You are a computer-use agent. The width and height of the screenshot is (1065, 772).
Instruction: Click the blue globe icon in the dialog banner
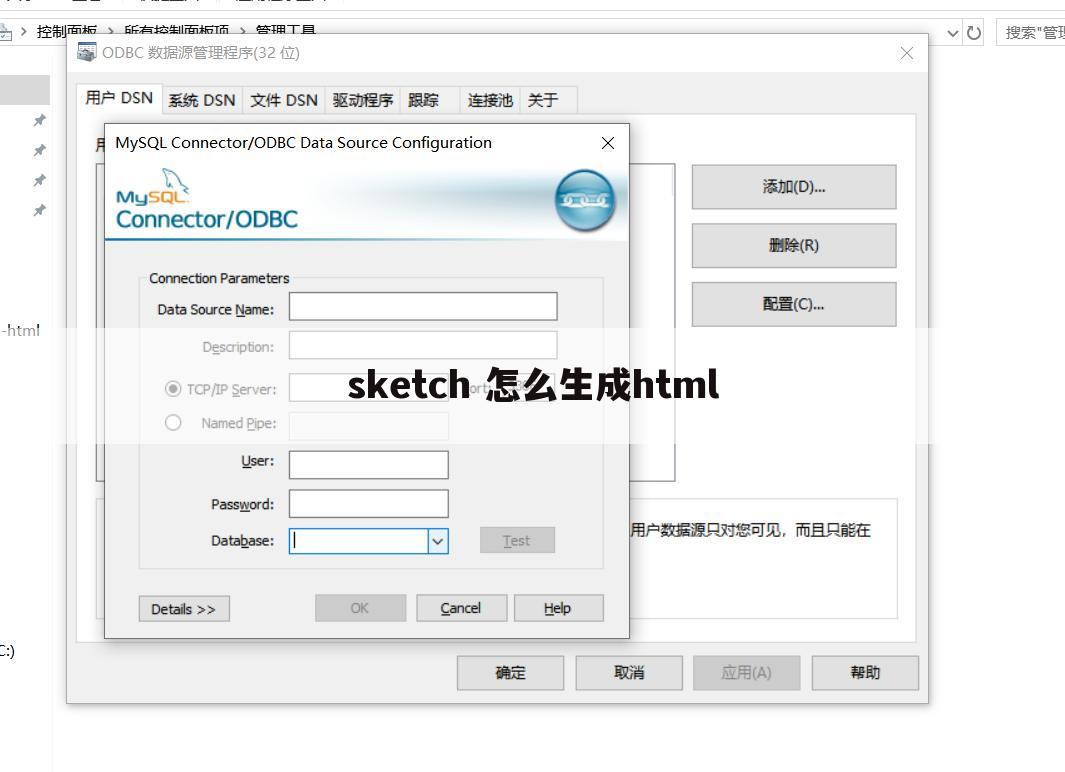point(585,200)
